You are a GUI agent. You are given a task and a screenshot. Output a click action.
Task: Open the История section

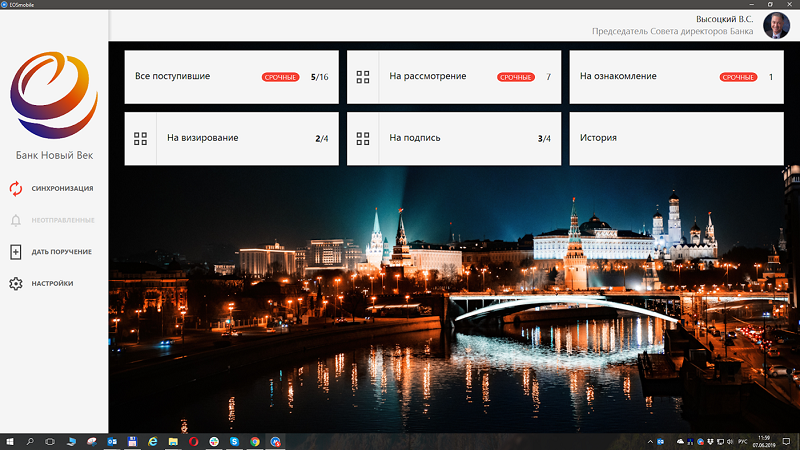pyautogui.click(x=677, y=138)
